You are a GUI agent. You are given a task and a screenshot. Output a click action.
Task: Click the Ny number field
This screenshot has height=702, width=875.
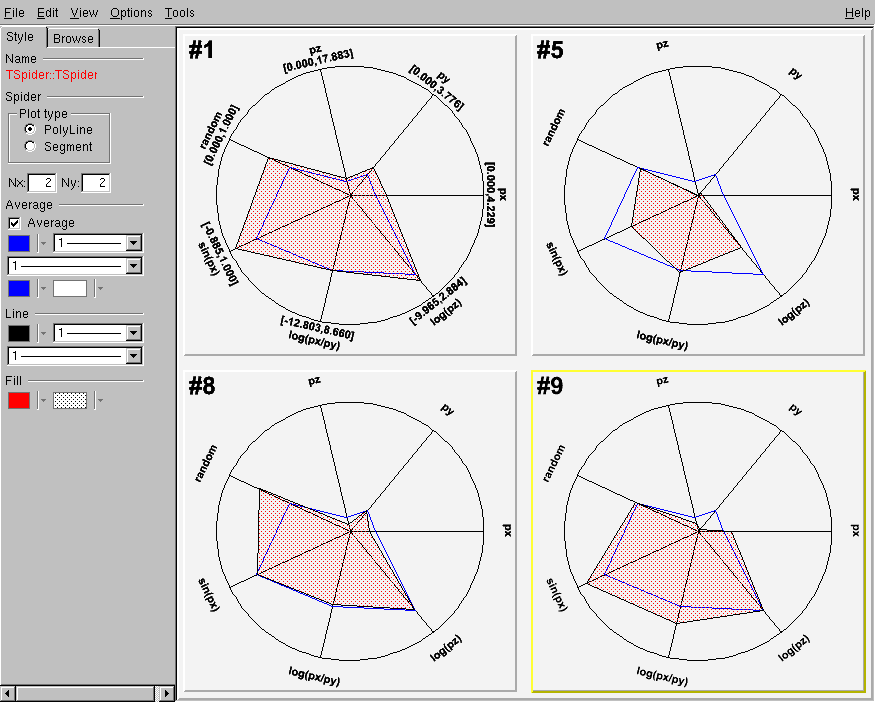pos(96,182)
